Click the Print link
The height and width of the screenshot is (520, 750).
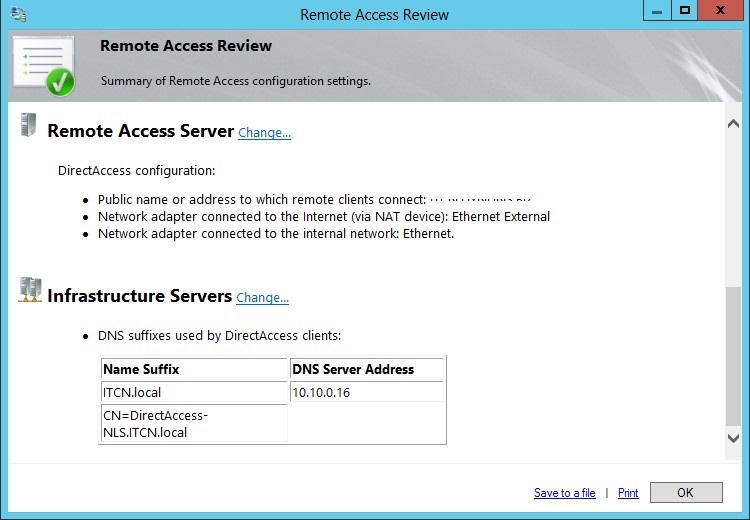(x=628, y=493)
